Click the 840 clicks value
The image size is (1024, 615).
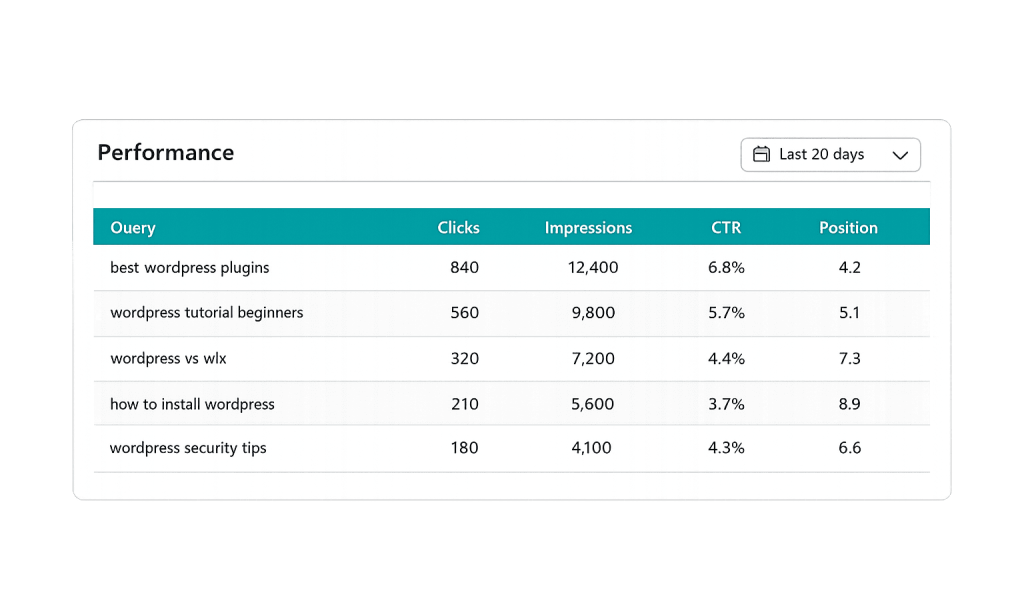pos(464,267)
